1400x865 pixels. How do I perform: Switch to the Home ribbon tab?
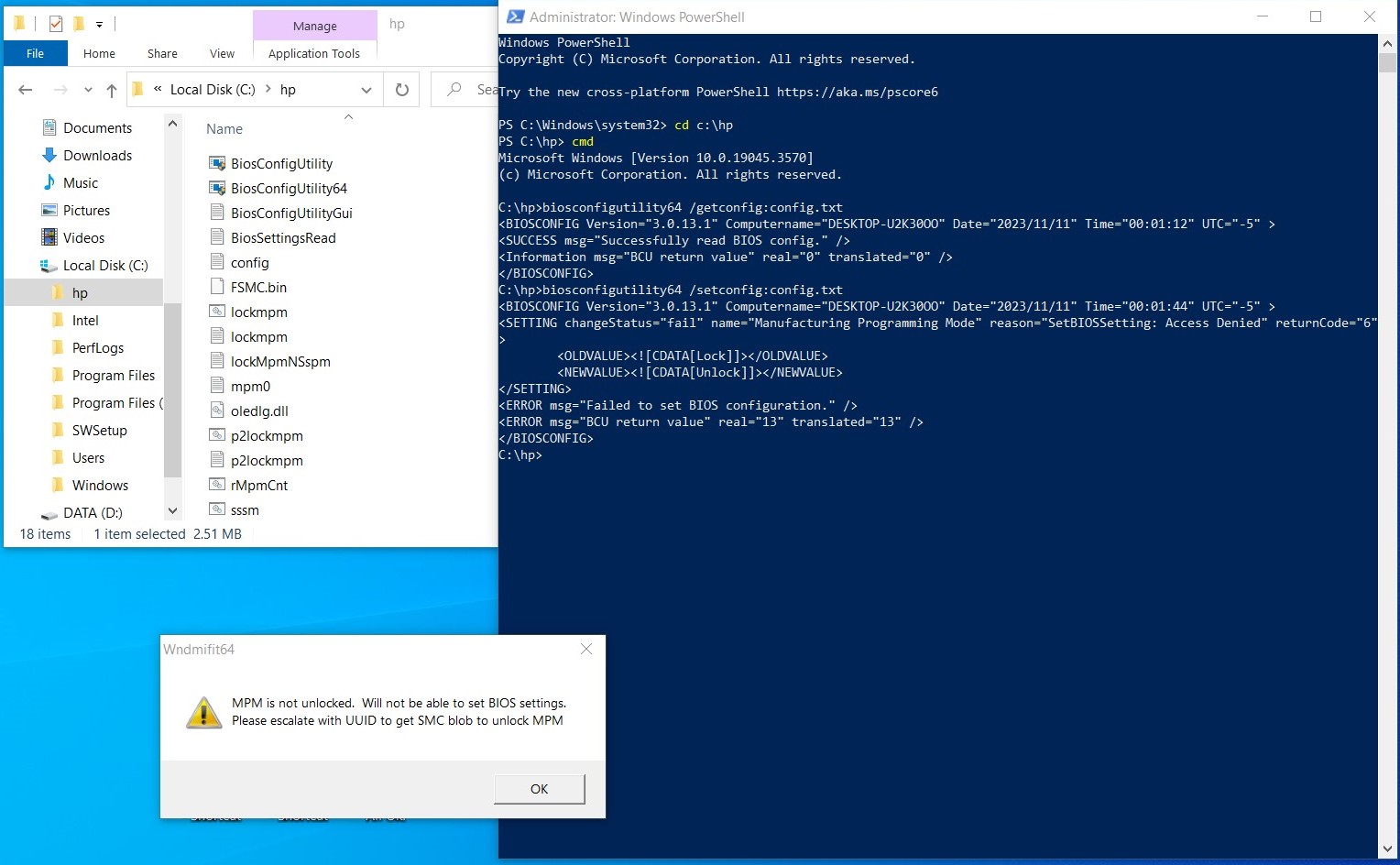click(x=99, y=53)
